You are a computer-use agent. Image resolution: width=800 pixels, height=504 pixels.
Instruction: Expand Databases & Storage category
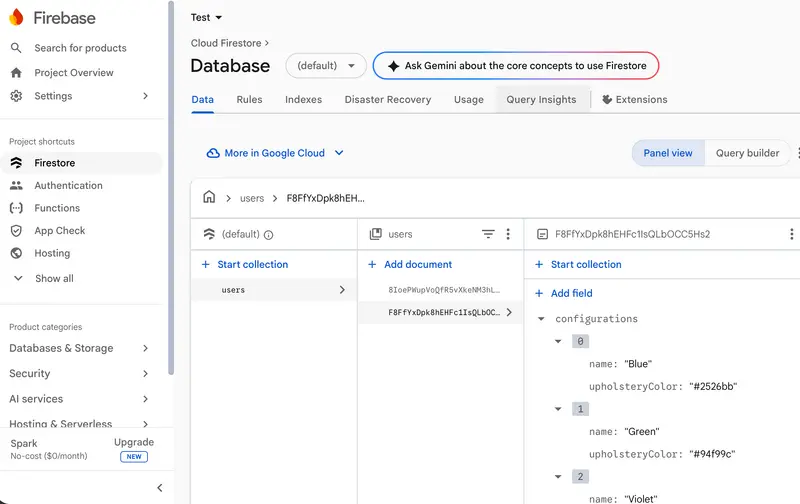pos(145,348)
